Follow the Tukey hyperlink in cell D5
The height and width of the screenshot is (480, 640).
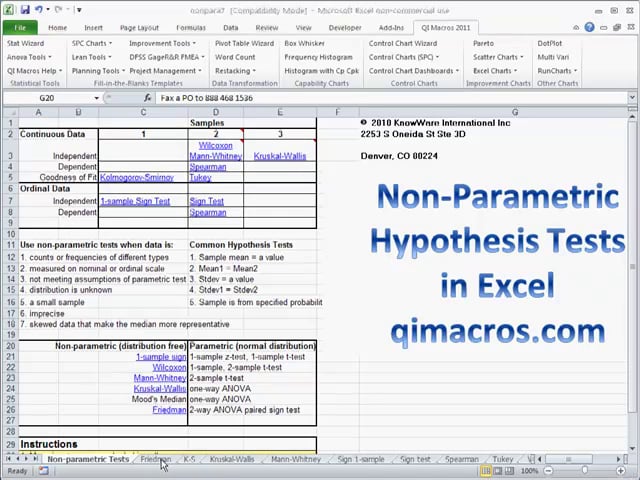[200, 178]
